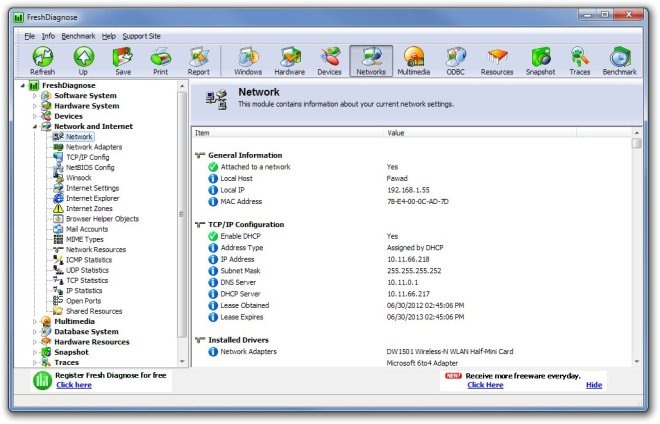This screenshot has width=660, height=424.
Task: Launch the Benchmark toolbar icon
Action: click(620, 61)
